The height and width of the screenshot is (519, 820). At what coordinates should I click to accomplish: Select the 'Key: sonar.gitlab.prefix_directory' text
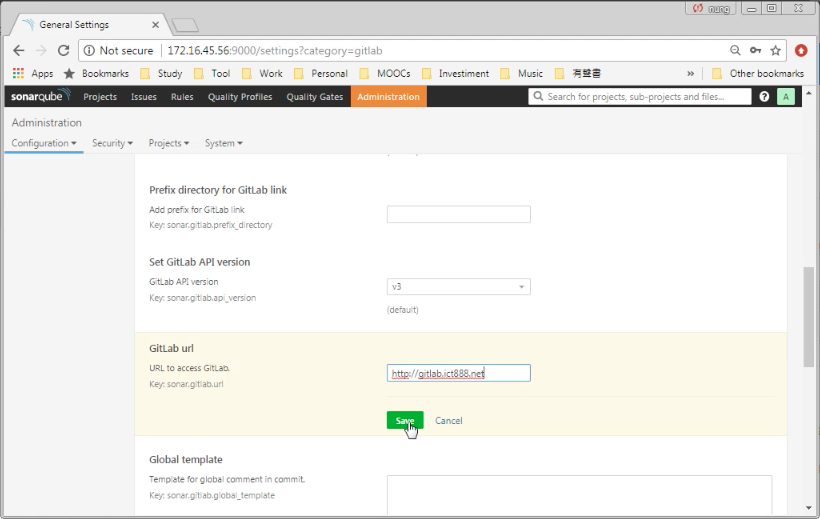211,225
